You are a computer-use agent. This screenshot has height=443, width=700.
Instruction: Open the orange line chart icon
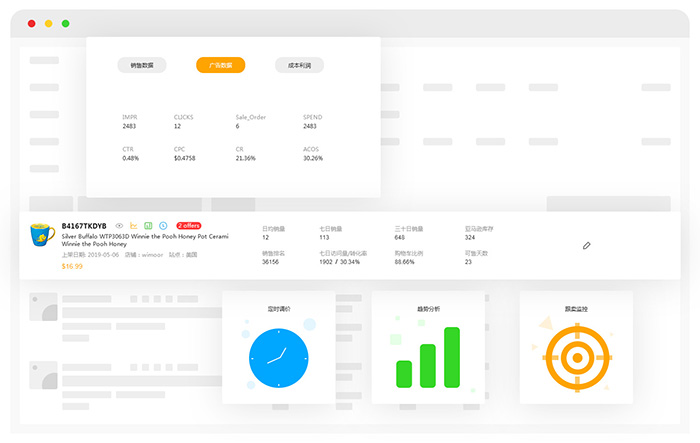pos(134,226)
